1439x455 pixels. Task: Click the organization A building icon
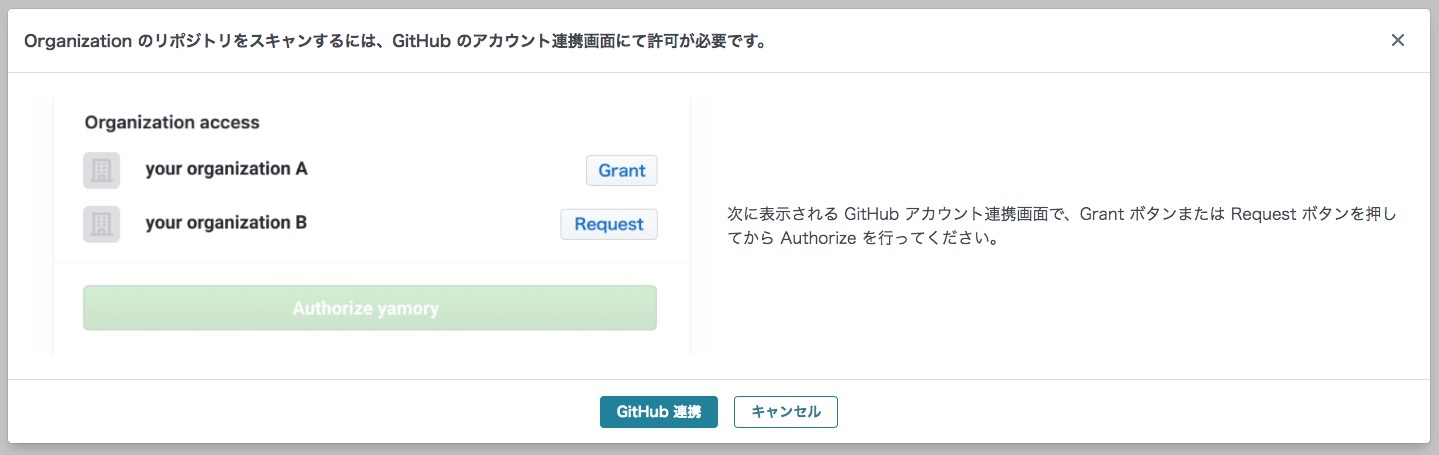(101, 170)
